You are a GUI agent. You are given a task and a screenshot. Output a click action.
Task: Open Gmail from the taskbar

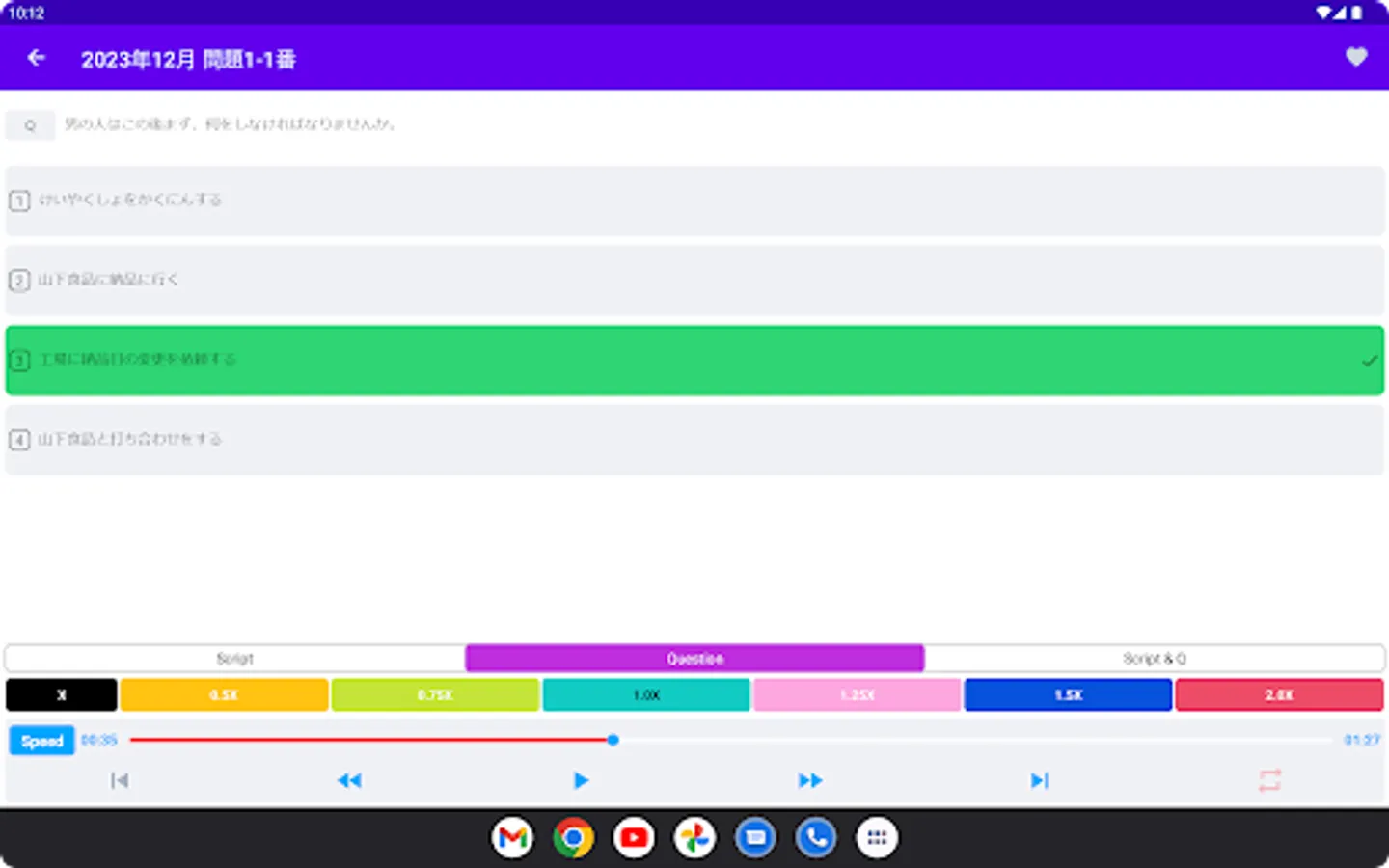click(512, 837)
